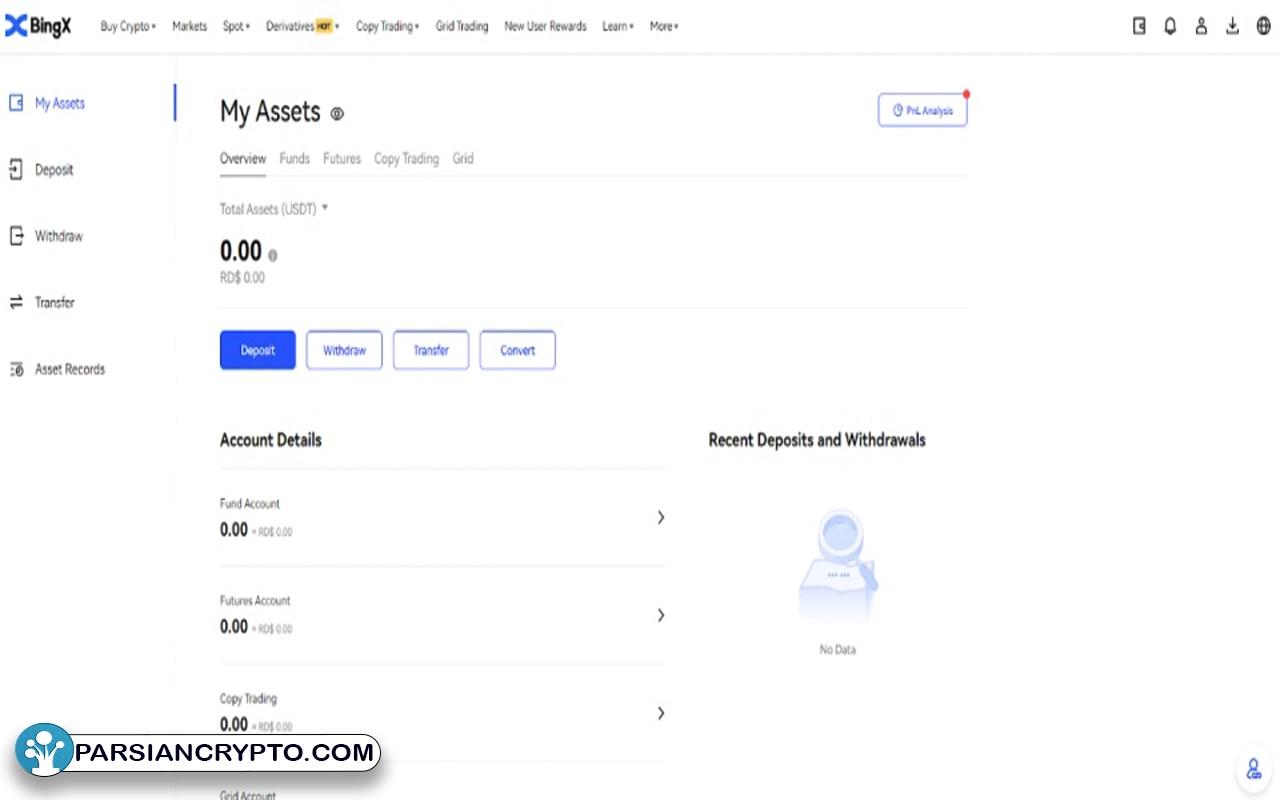Click the Copy Trading account label
This screenshot has width=1280, height=800.
coord(248,699)
